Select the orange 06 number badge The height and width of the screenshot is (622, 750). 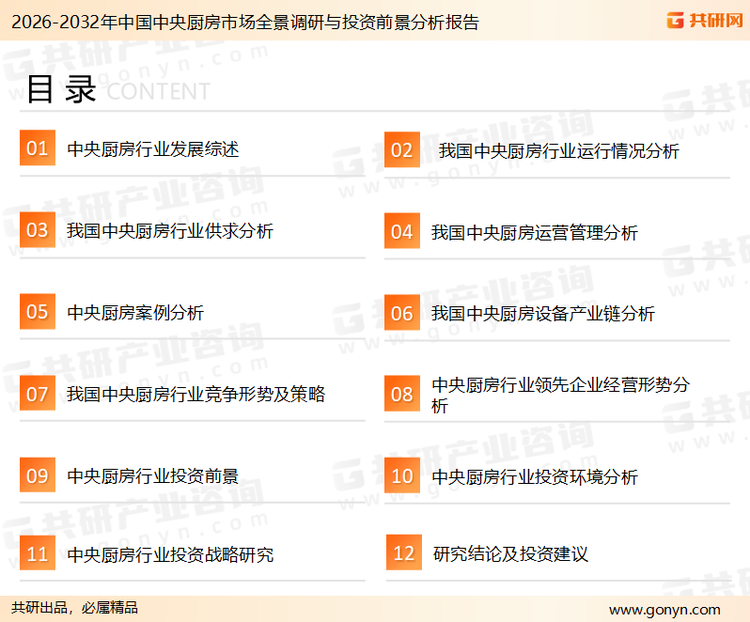[x=402, y=313]
